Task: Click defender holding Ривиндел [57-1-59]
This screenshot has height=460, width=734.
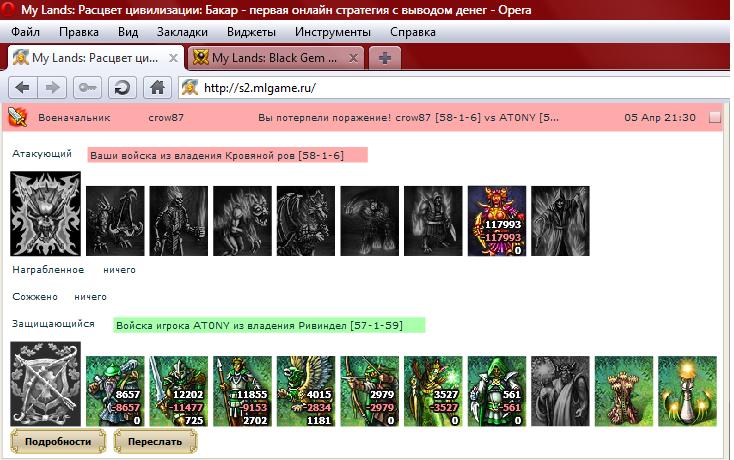Action: pyautogui.click(x=269, y=325)
